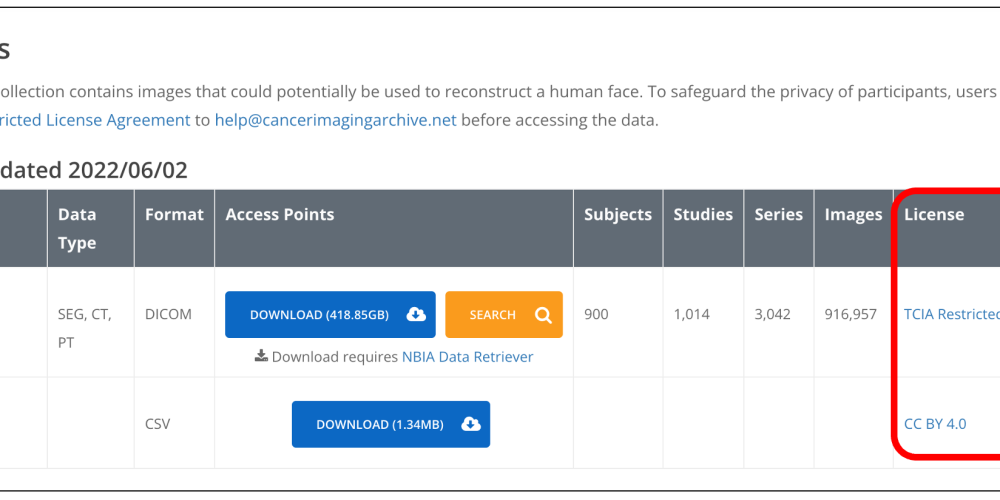Image resolution: width=1000 pixels, height=500 pixels.
Task: Open the TCIA Restricted license link
Action: pyautogui.click(x=952, y=314)
